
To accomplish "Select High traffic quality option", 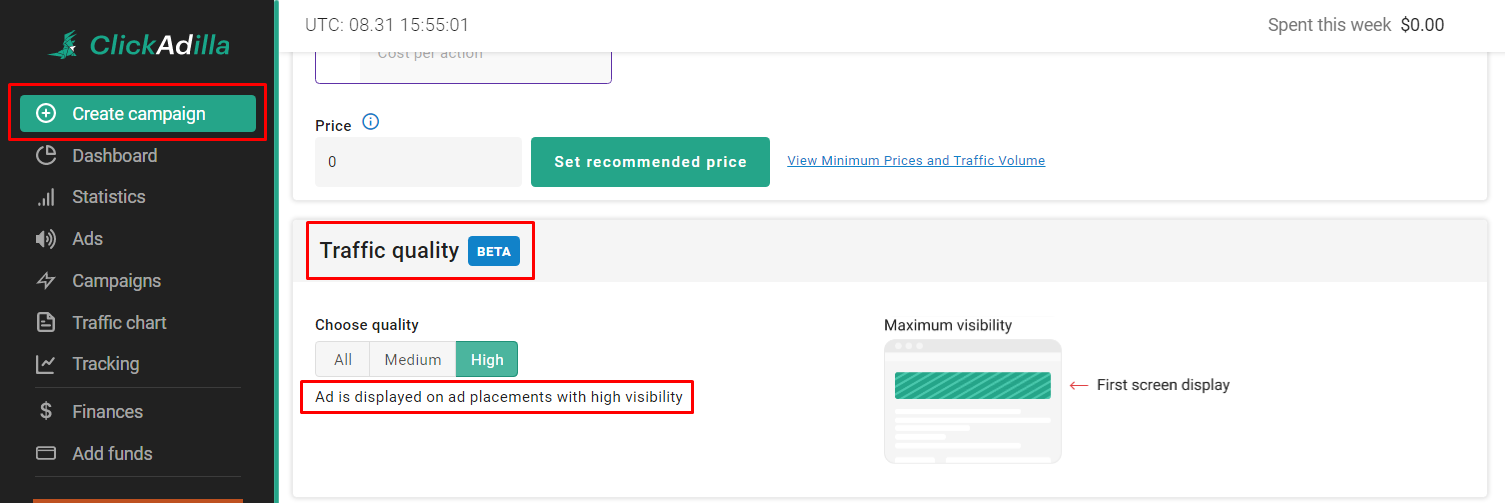I will coord(487,360).
